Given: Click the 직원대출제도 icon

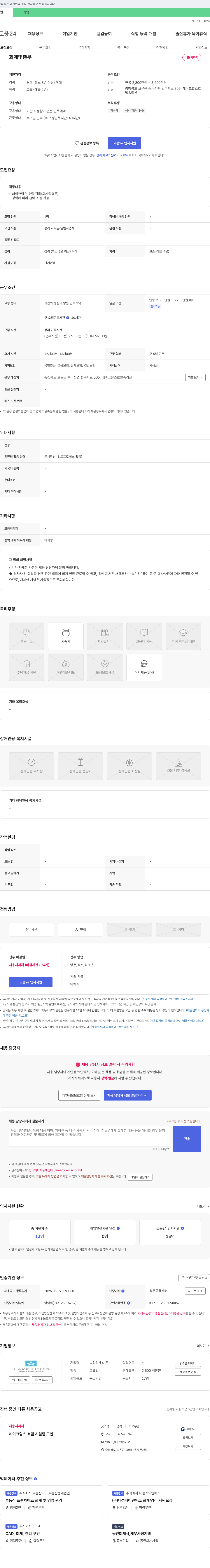Looking at the screenshot, I should (x=66, y=667).
